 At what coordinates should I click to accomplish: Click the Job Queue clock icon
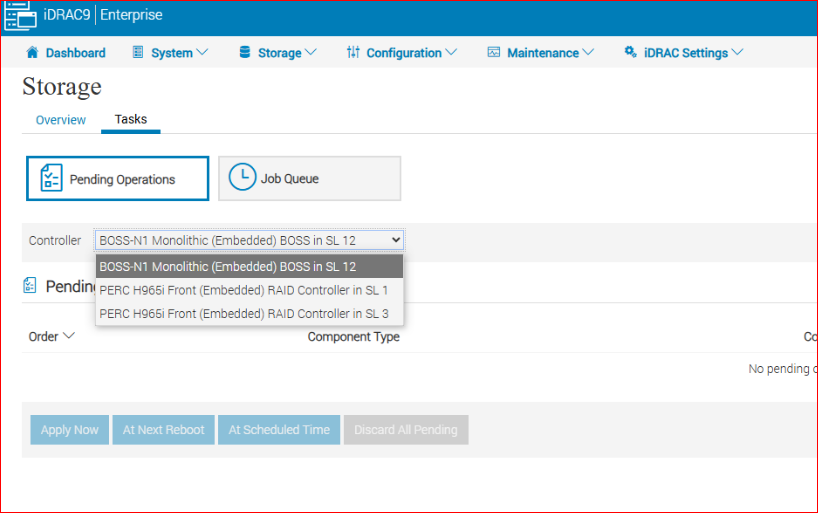coord(242,178)
